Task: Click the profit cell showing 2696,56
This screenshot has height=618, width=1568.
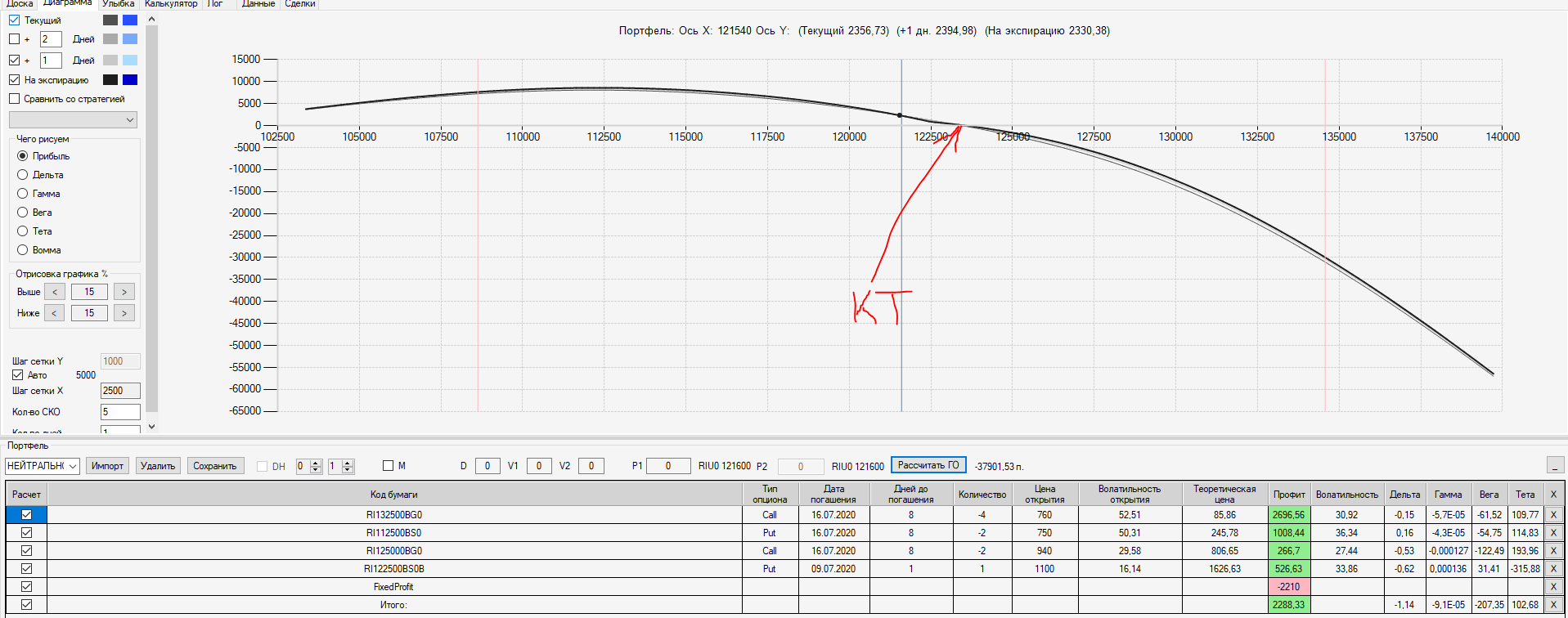Action: point(1289,515)
